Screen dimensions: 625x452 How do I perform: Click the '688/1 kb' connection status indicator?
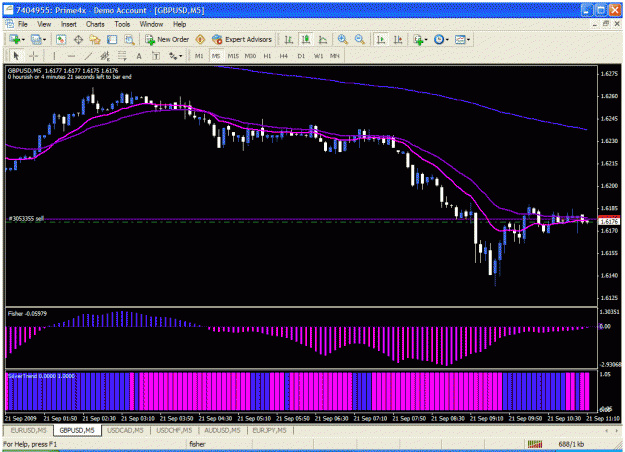click(571, 444)
